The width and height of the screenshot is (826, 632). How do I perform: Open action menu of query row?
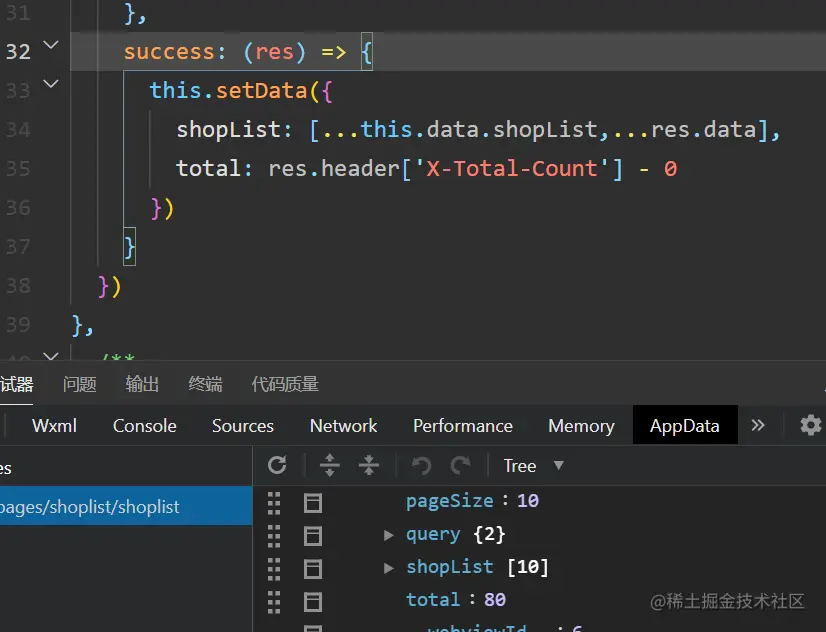click(x=312, y=536)
